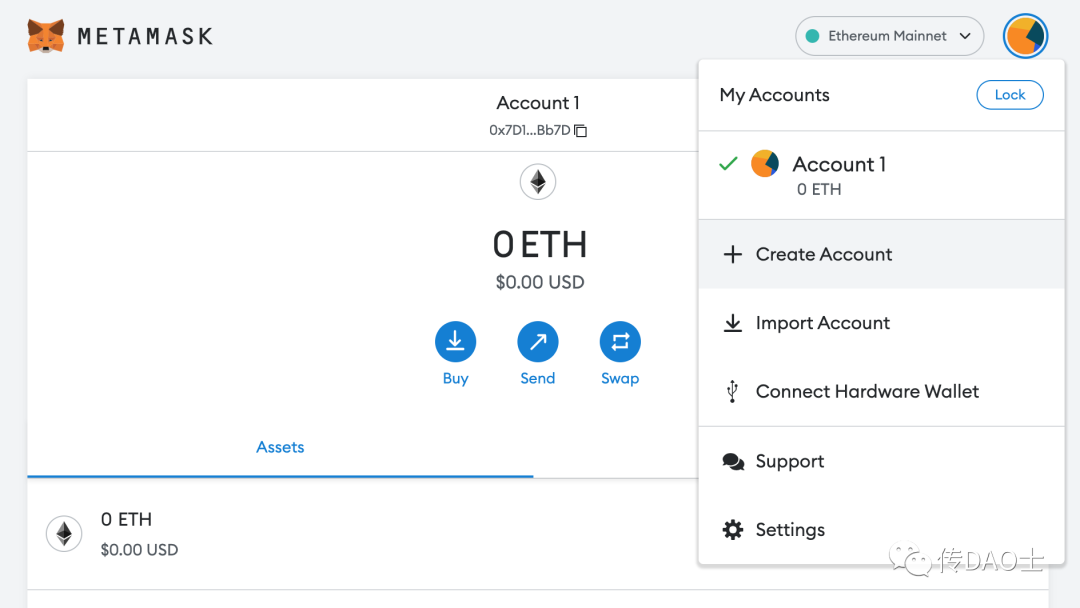Switch to the Assets tab
Screen dimensions: 1080x608
coord(280,447)
